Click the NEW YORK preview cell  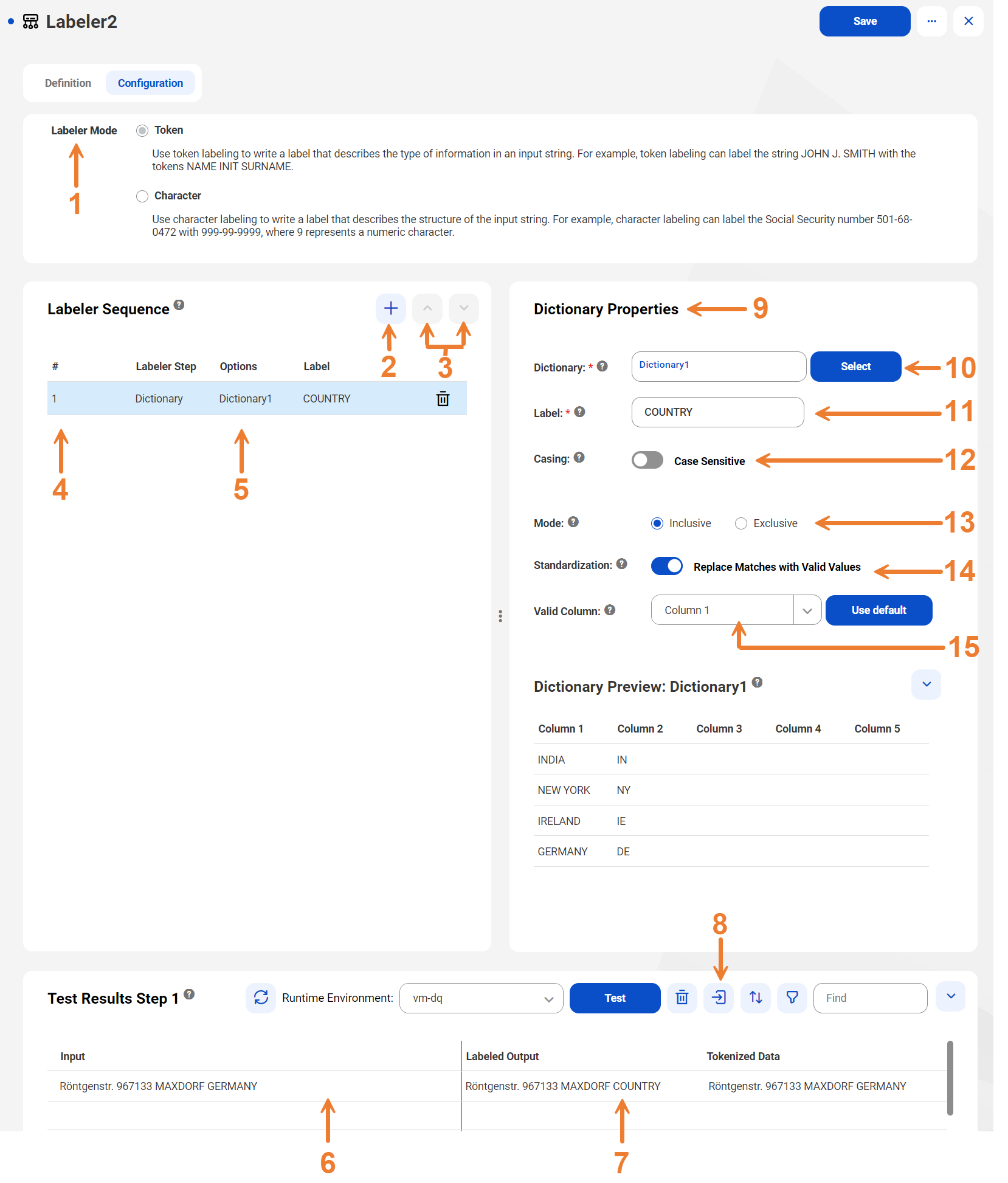coord(564,790)
